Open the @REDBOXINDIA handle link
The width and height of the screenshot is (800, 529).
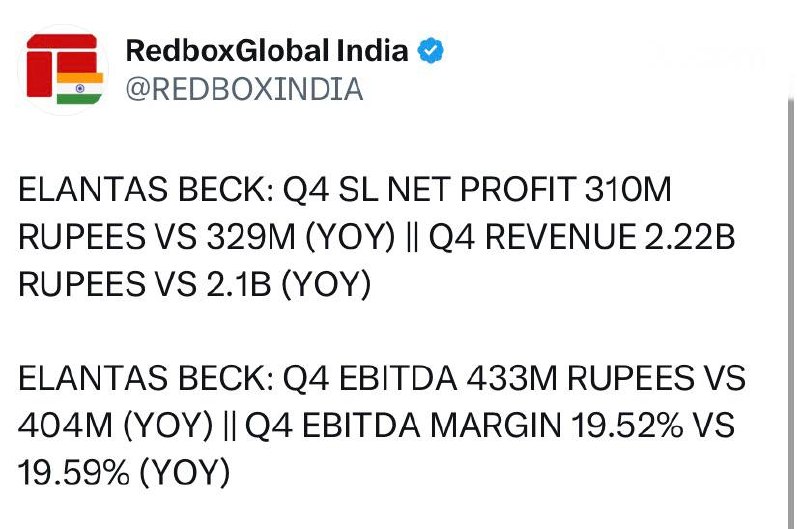point(244,89)
